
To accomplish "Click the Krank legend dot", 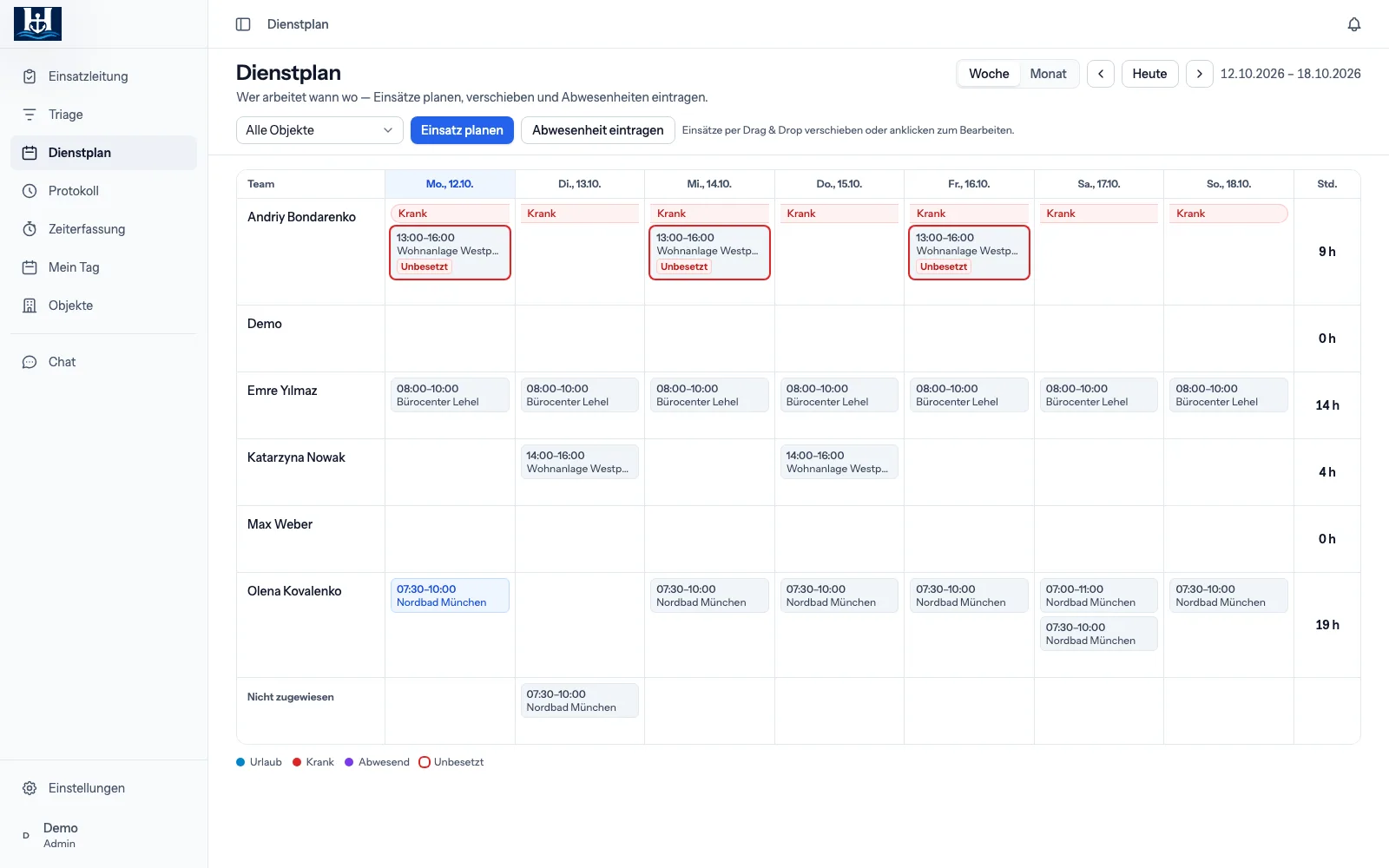I will tap(297, 762).
